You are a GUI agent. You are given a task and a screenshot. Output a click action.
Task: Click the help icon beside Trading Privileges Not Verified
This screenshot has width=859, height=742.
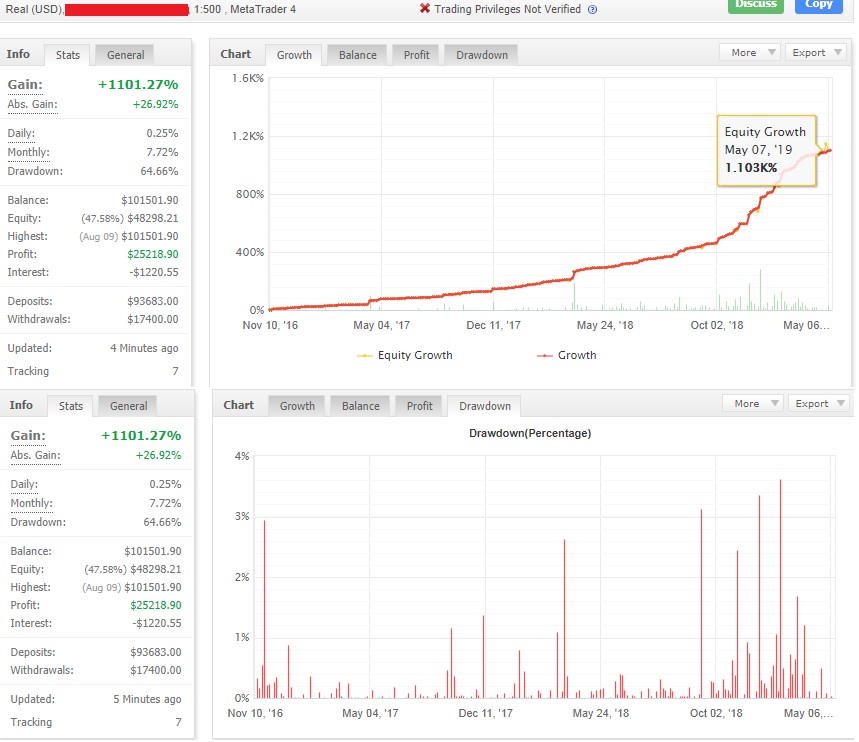coord(592,9)
